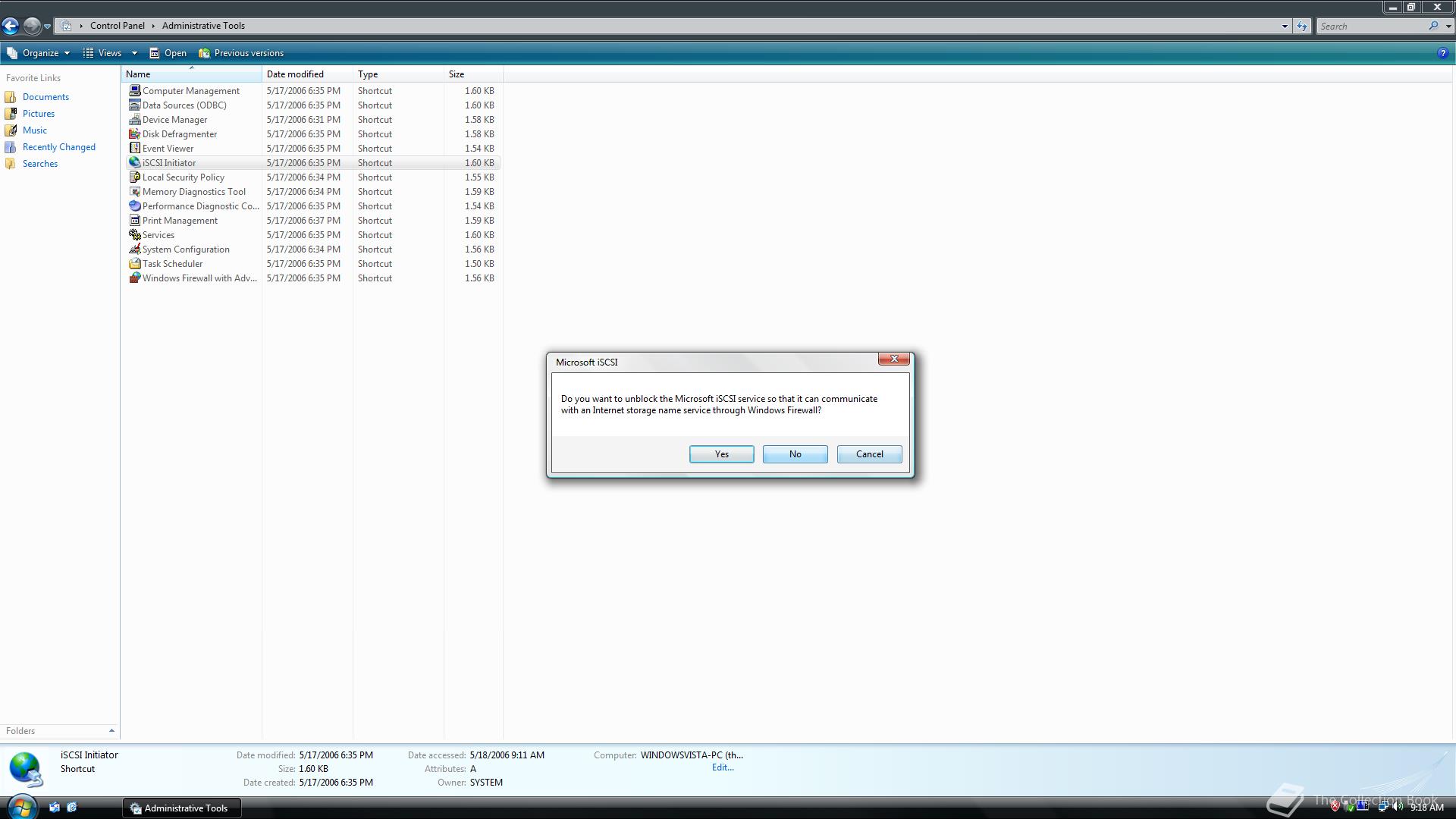Open Searches favorite link
The width and height of the screenshot is (1456, 819).
39,164
